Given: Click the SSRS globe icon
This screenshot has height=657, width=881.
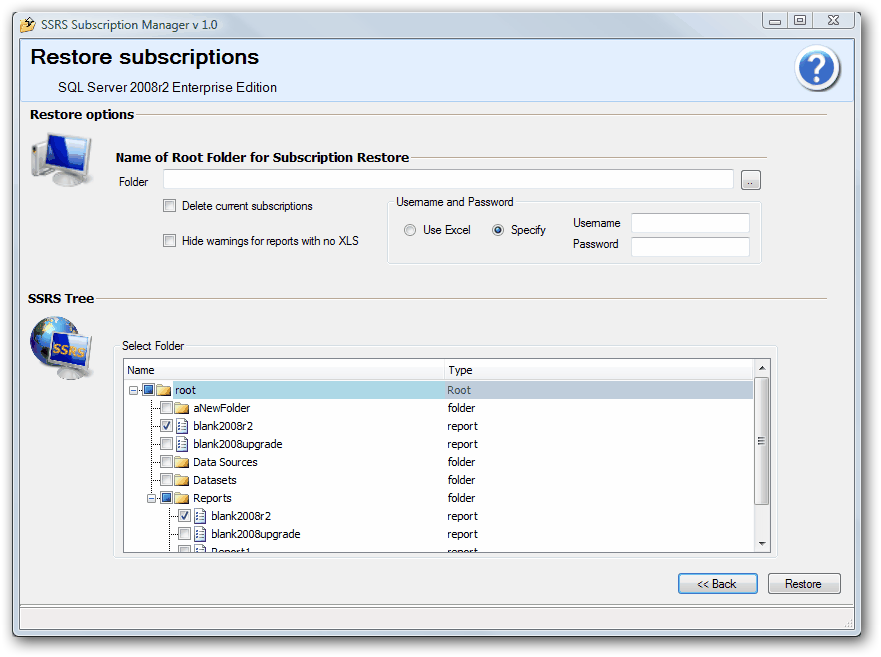Looking at the screenshot, I should 61,347.
